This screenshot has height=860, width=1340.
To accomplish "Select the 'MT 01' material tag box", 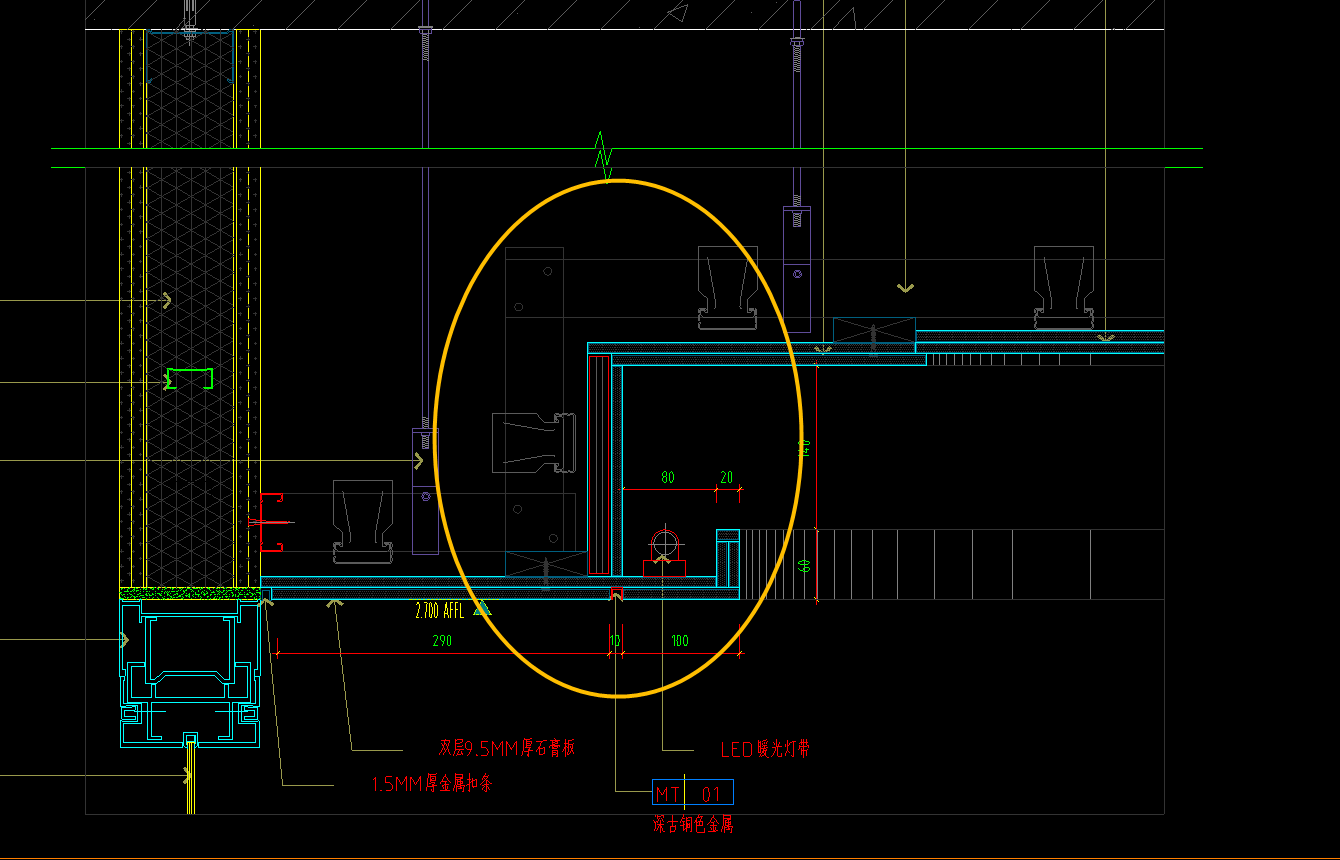I will click(x=693, y=793).
